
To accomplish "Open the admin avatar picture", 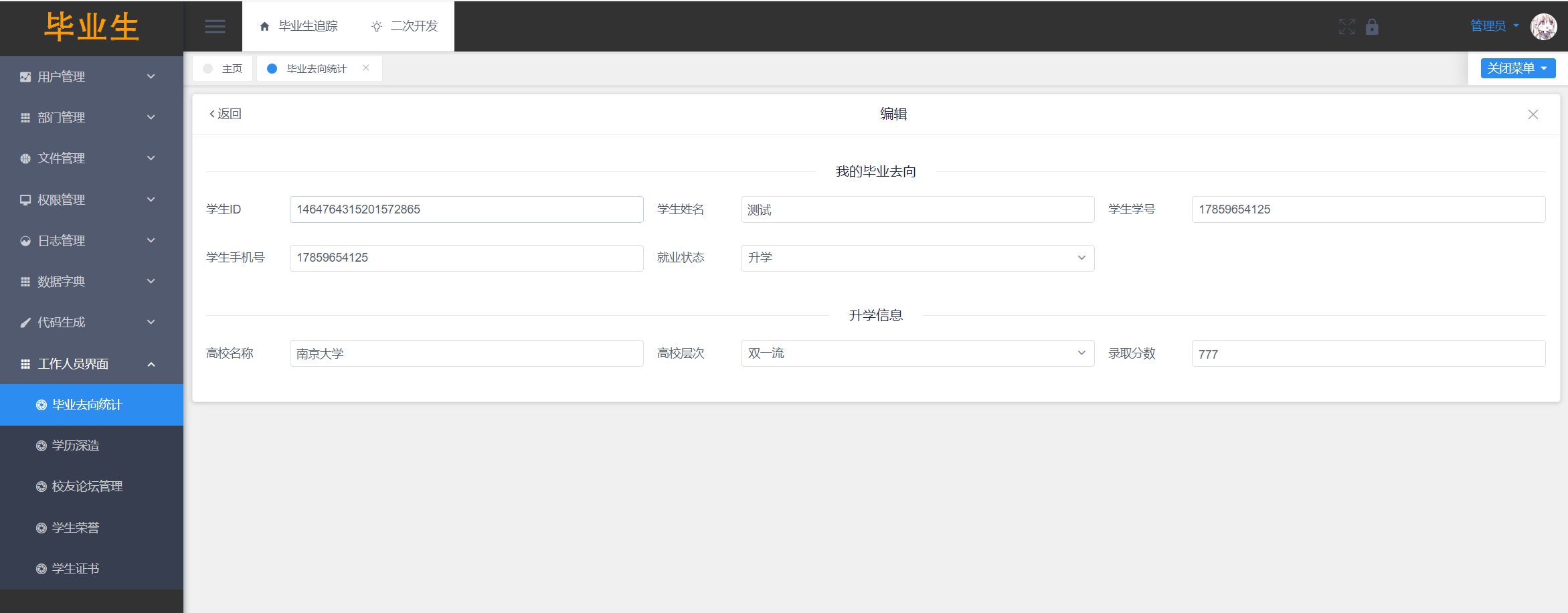I will tap(1544, 27).
